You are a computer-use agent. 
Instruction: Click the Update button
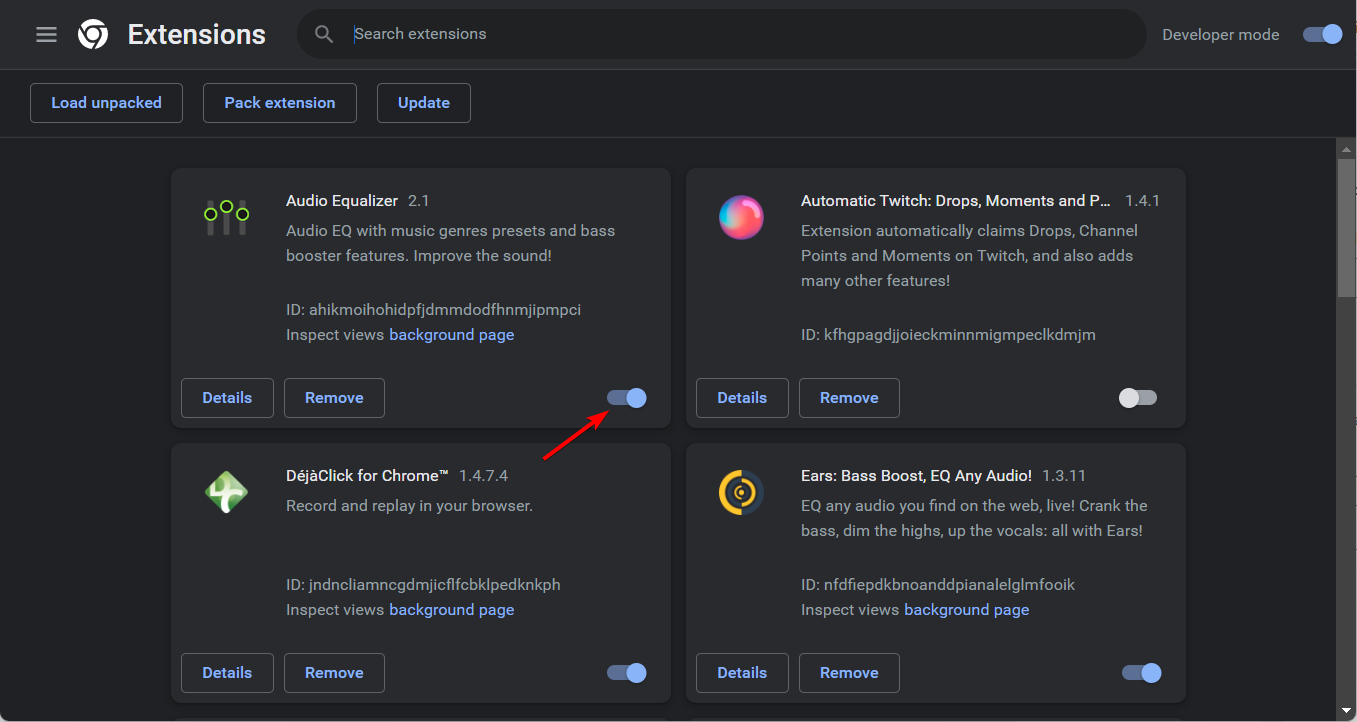coord(424,103)
